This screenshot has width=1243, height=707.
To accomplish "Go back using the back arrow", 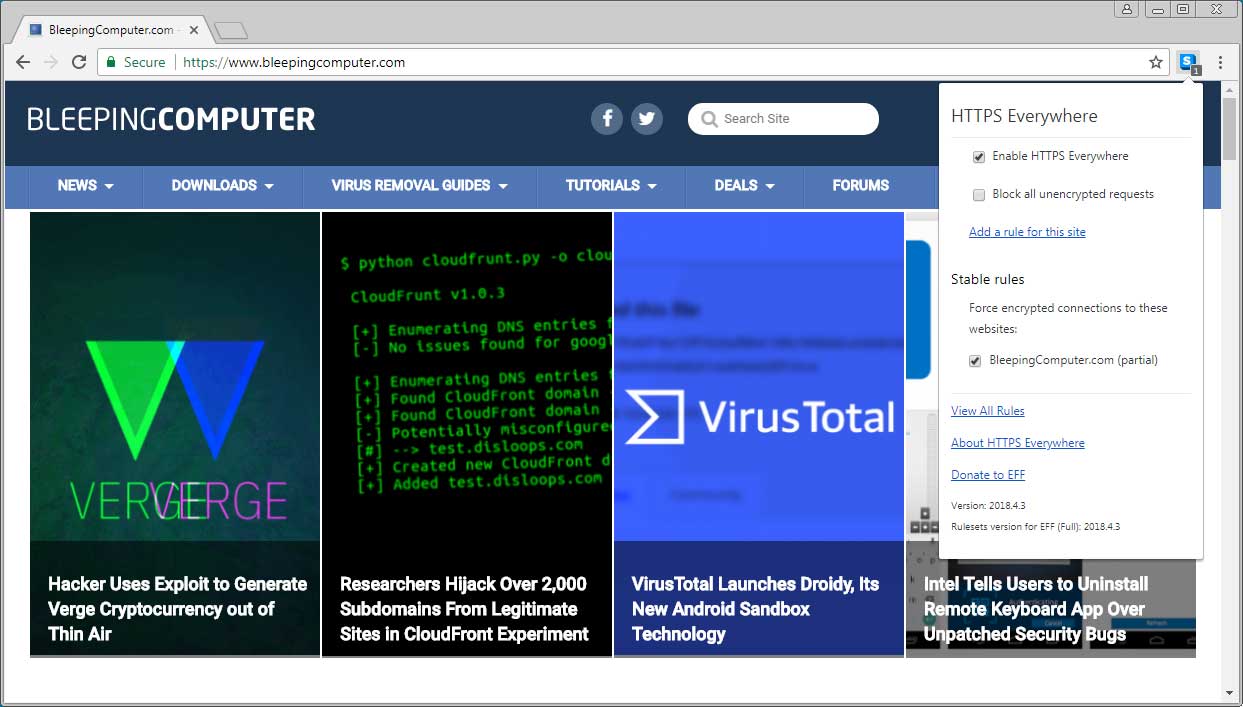I will (x=23, y=63).
